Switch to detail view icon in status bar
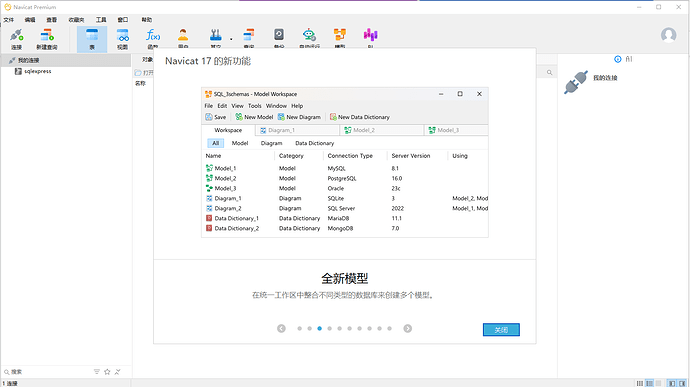Screen dimensions: 690x387 649,383
